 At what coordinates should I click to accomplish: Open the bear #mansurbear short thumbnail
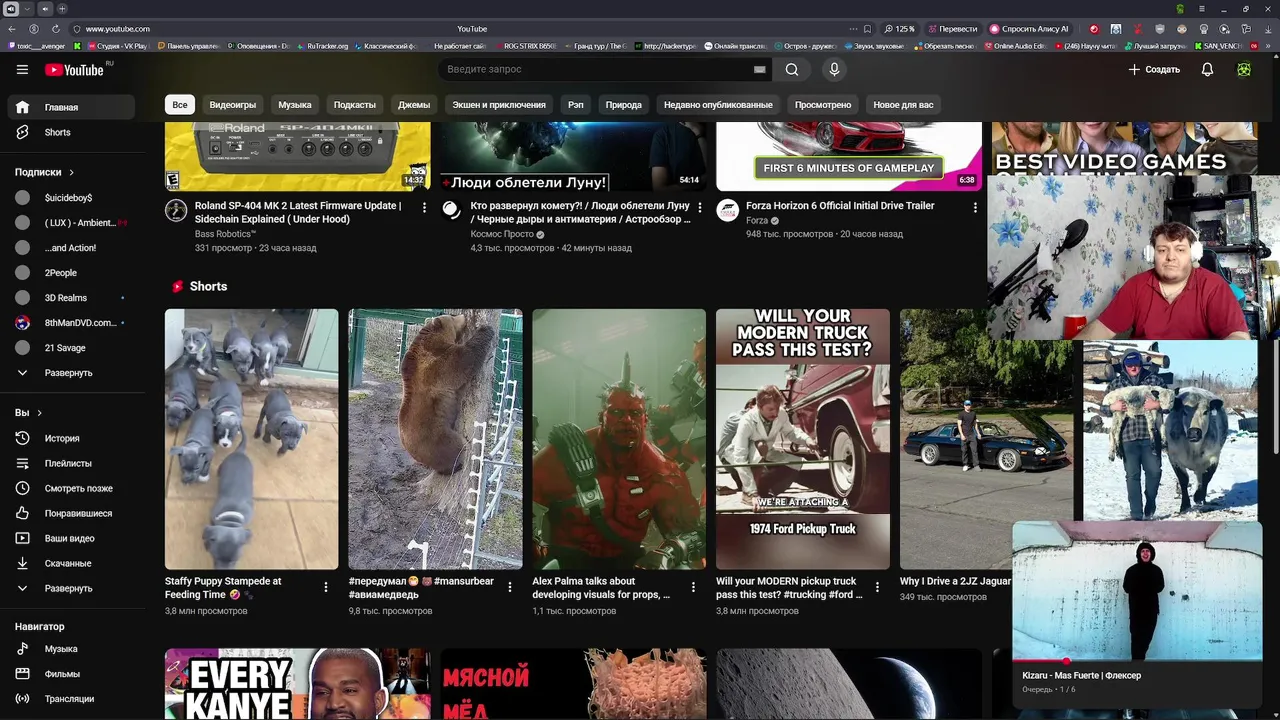435,439
